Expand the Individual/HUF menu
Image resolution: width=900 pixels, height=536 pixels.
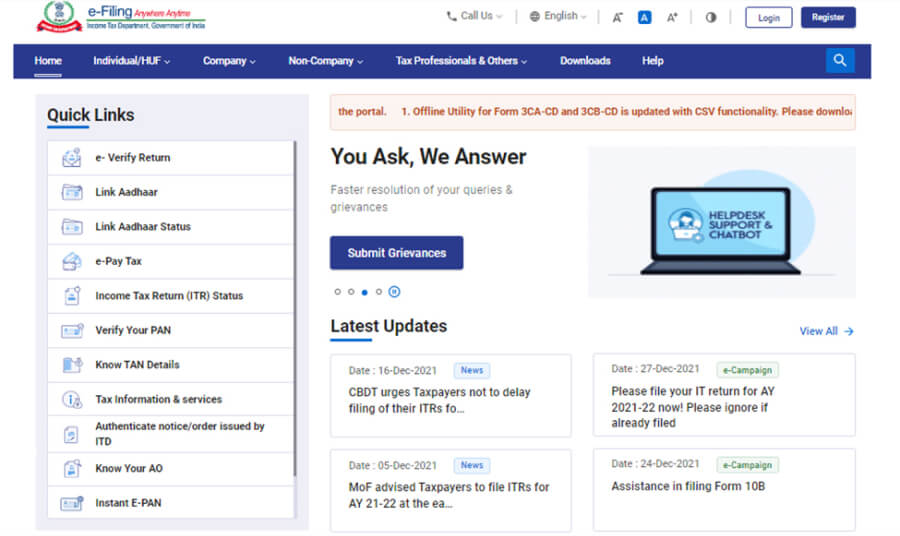pyautogui.click(x=131, y=61)
